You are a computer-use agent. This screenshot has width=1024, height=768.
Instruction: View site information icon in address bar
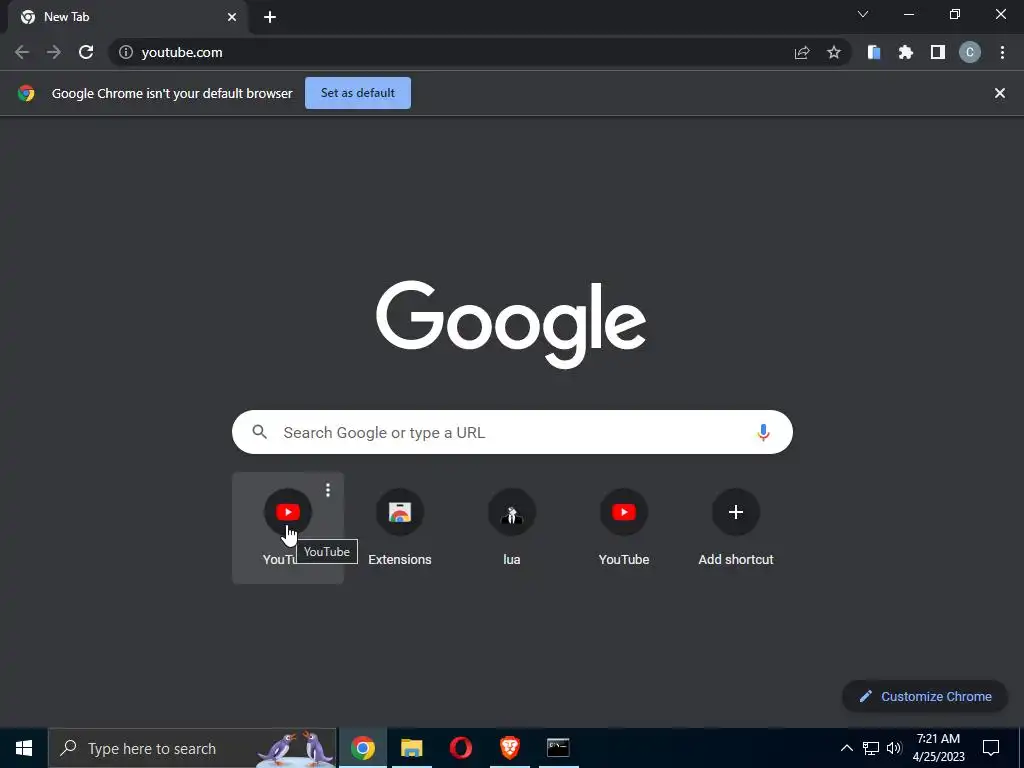pyautogui.click(x=125, y=52)
